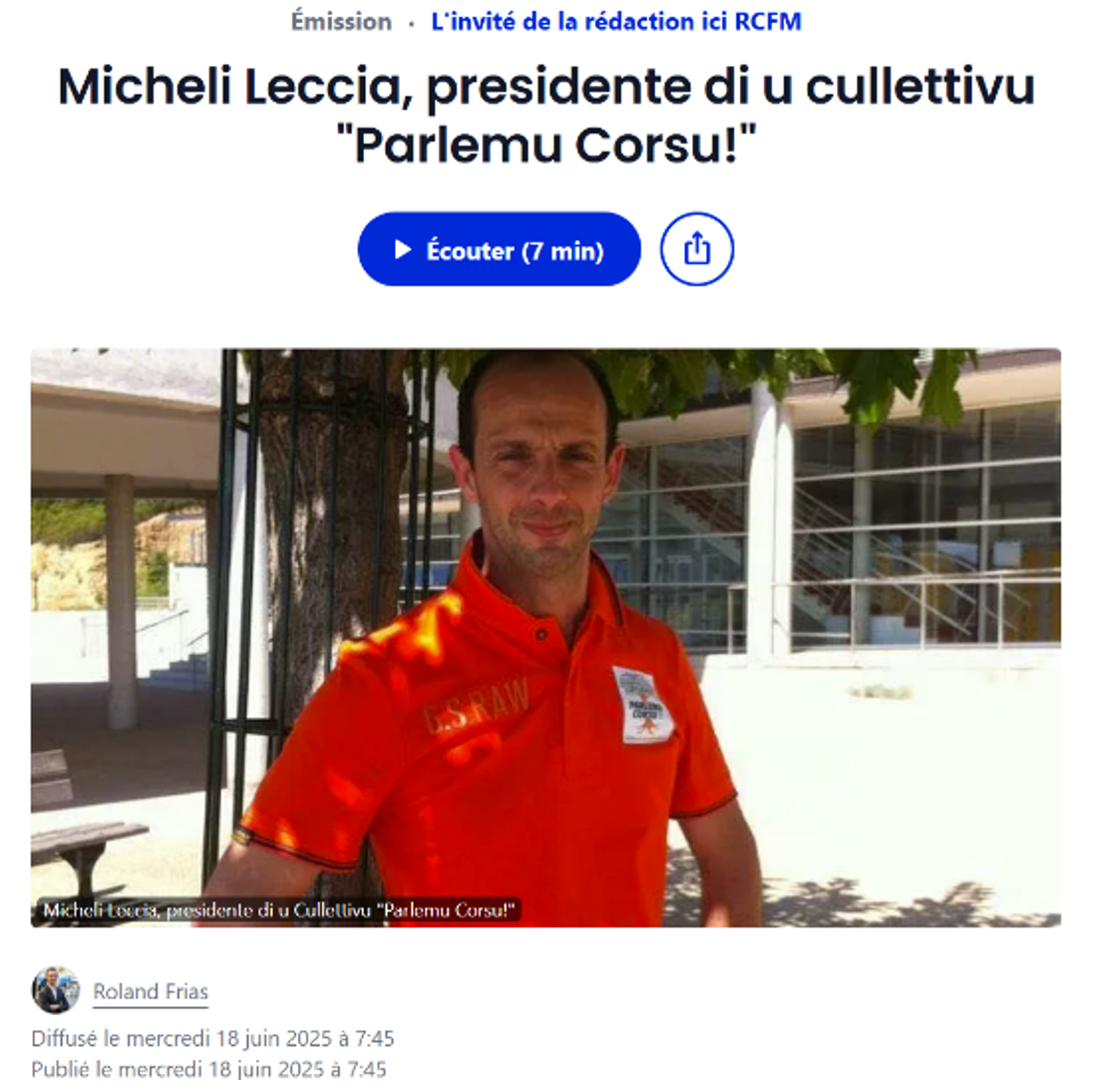Screen dimensions: 1099x1092
Task: Click the Parlemu Corsu badge on the polo
Action: pyautogui.click(x=642, y=705)
